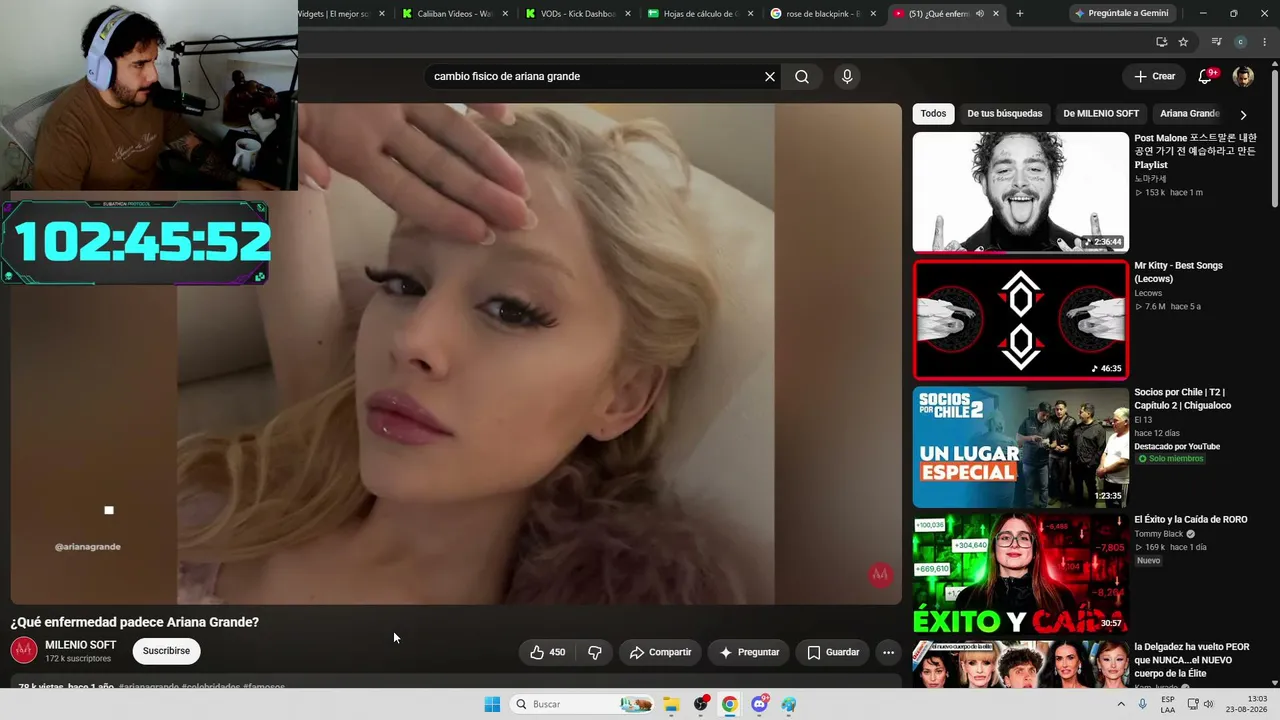1280x720 pixels.
Task: Open 'Mr Kitty - Best Songs (Lecows)' title
Action: click(x=1178, y=272)
